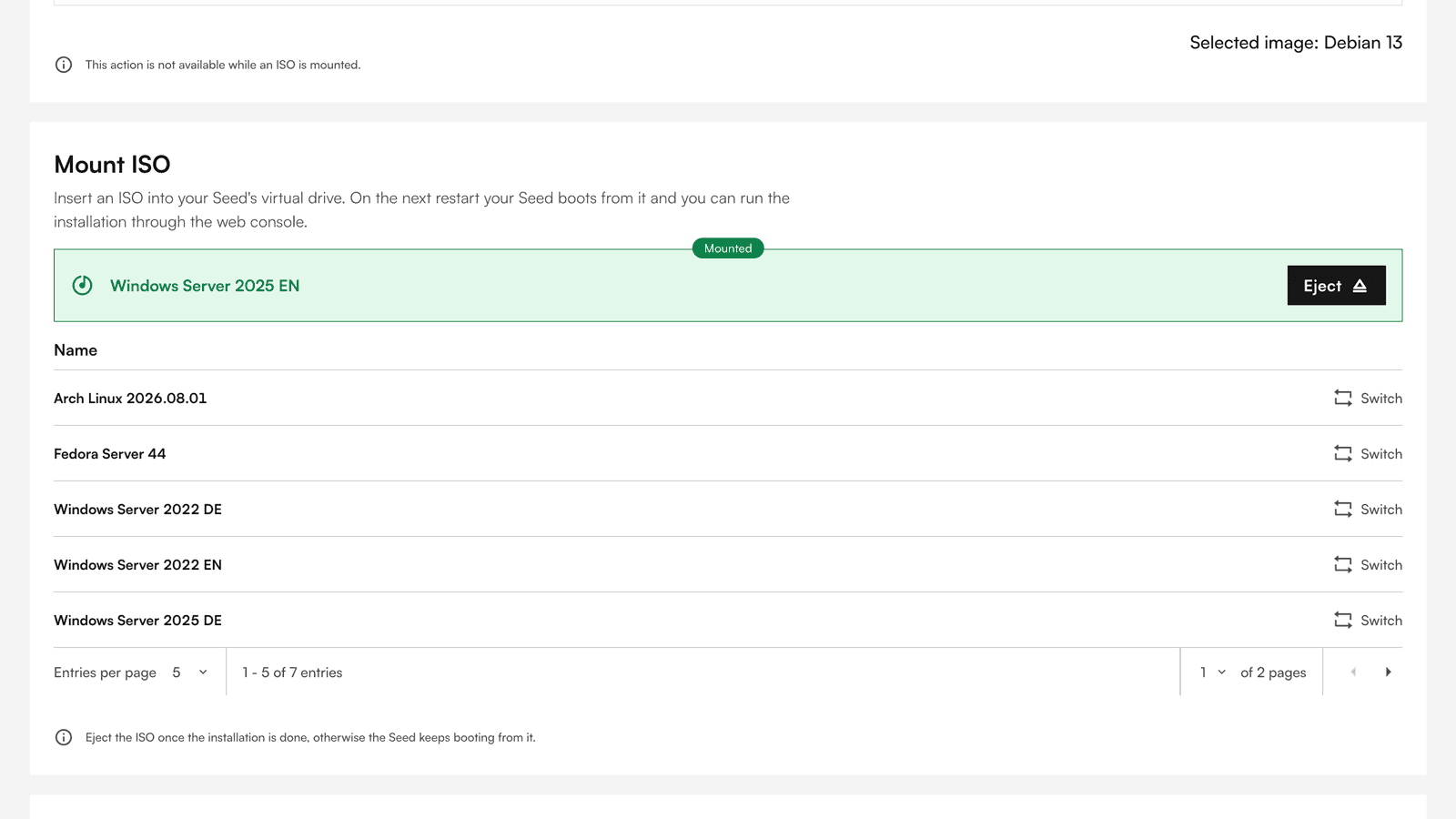
Task: Click the of 2 pages label
Action: (1273, 672)
